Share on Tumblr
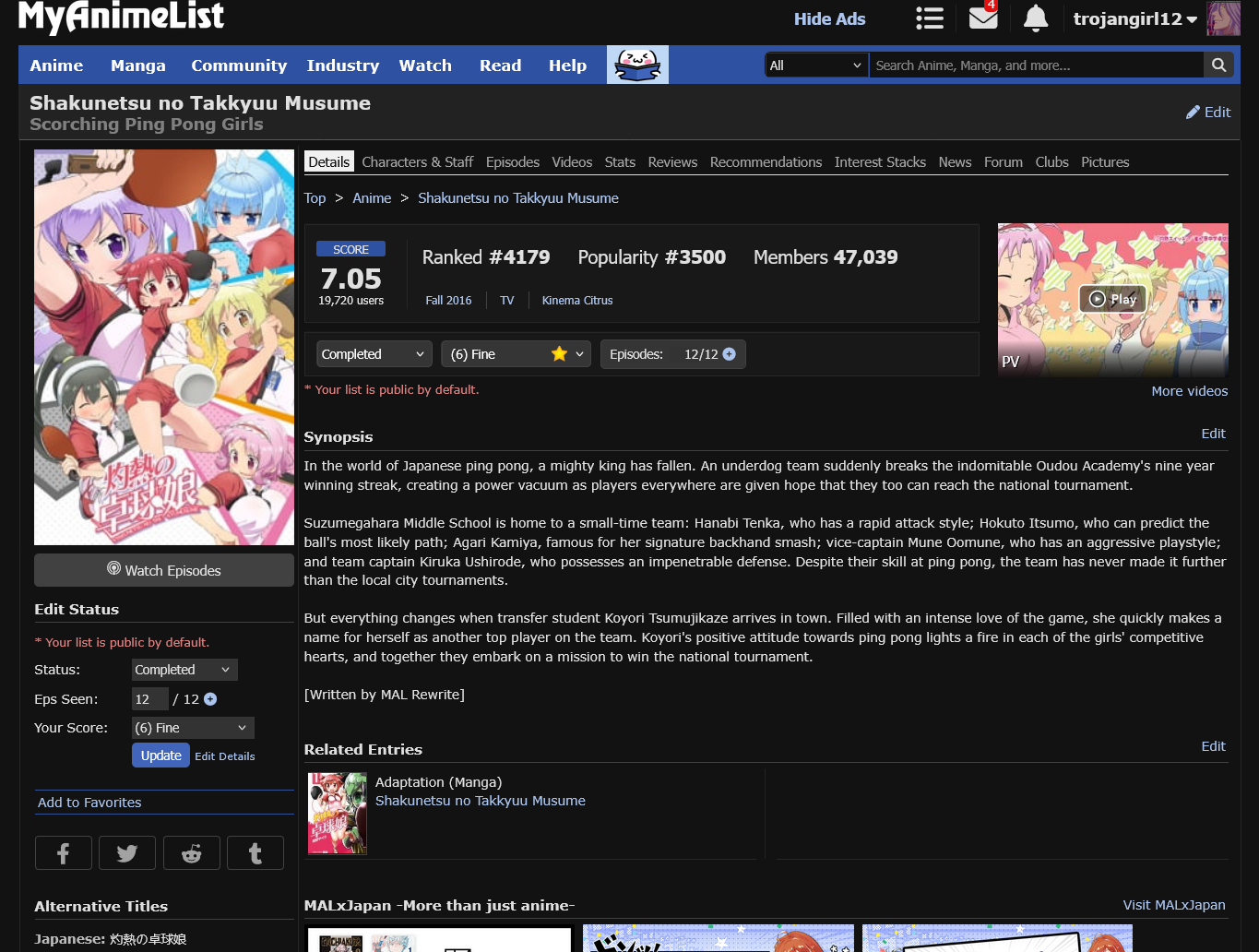The image size is (1259, 952). click(x=255, y=853)
